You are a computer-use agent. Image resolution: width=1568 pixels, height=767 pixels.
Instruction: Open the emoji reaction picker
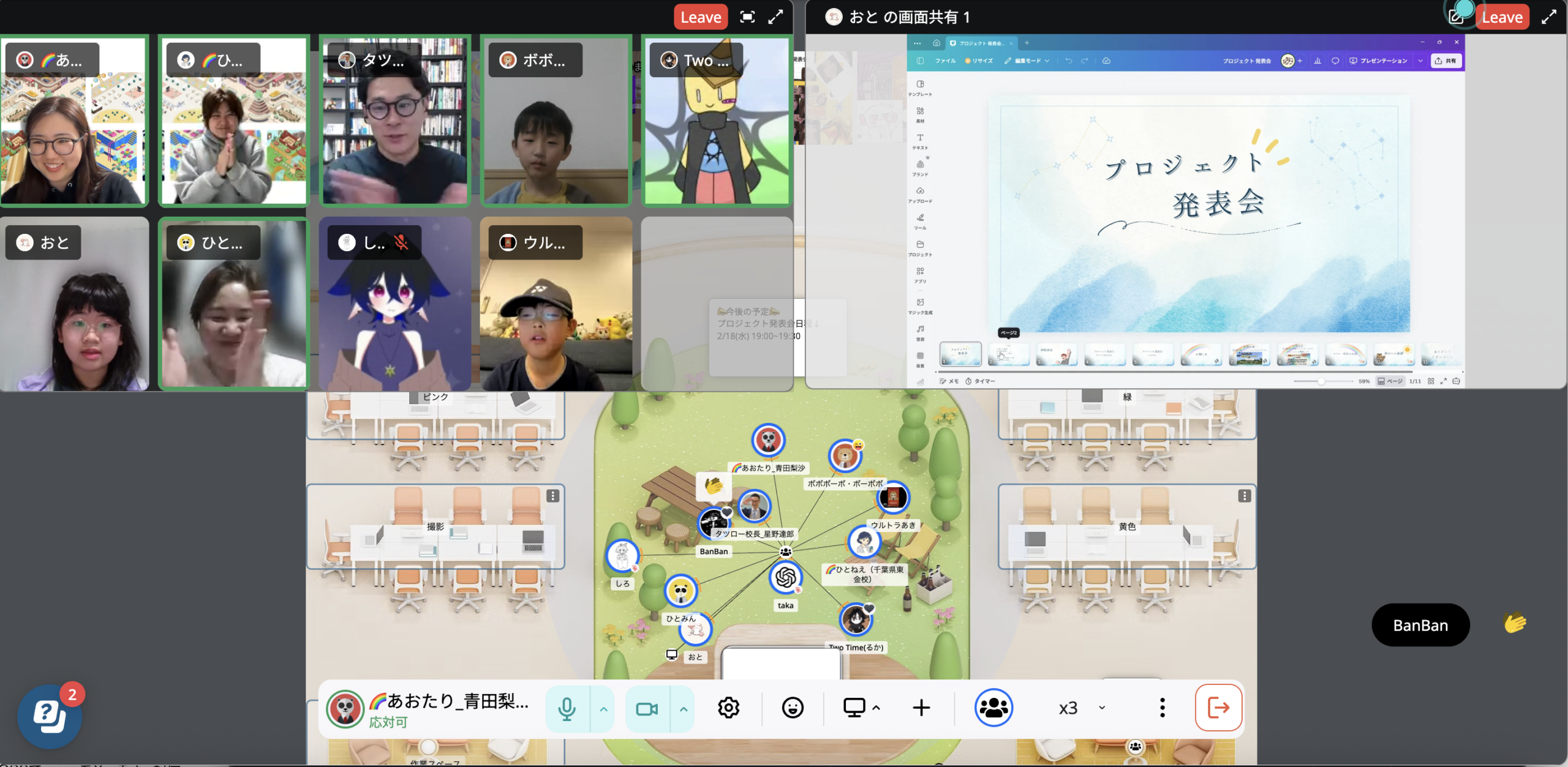pos(793,708)
